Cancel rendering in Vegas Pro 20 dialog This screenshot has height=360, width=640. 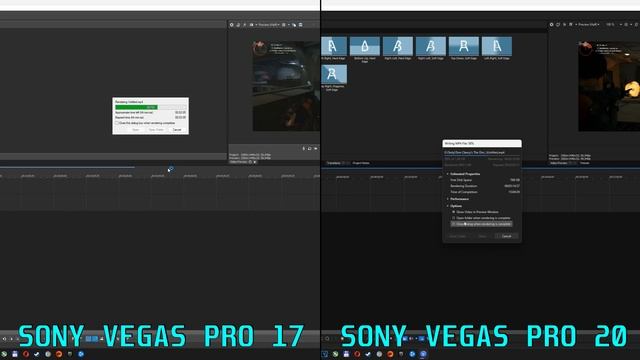coord(506,236)
